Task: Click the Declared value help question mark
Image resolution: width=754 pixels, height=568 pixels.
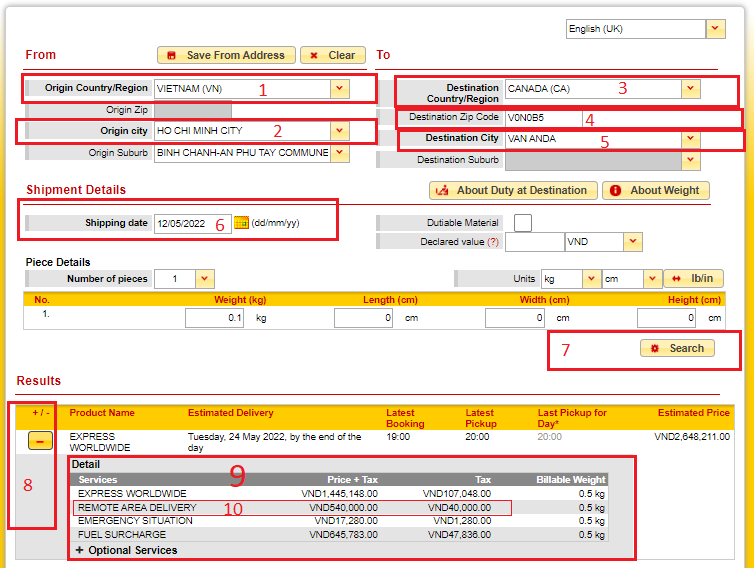Action: 493,242
